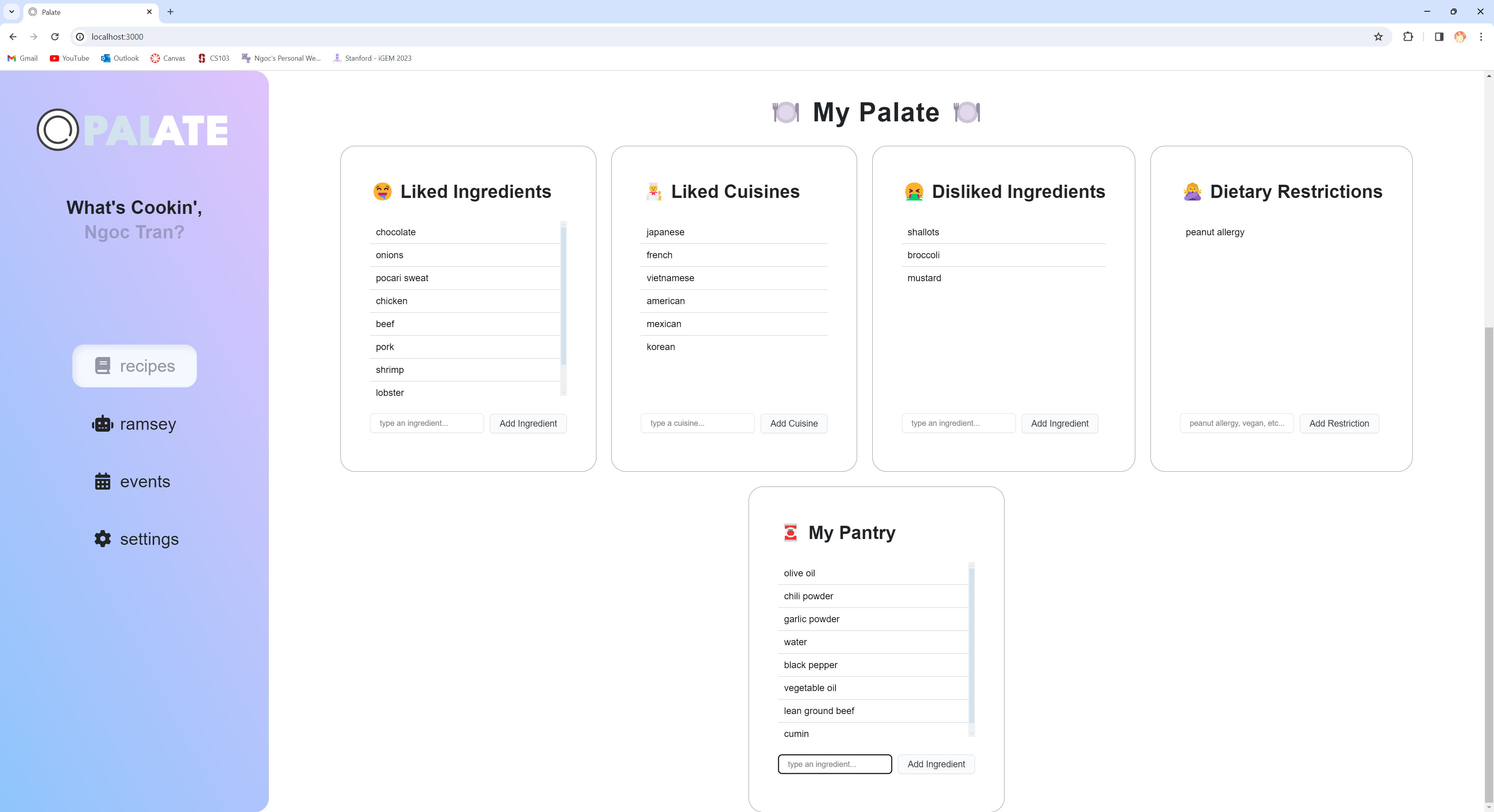Expand the tab search chevron
1494x812 pixels.
point(12,12)
